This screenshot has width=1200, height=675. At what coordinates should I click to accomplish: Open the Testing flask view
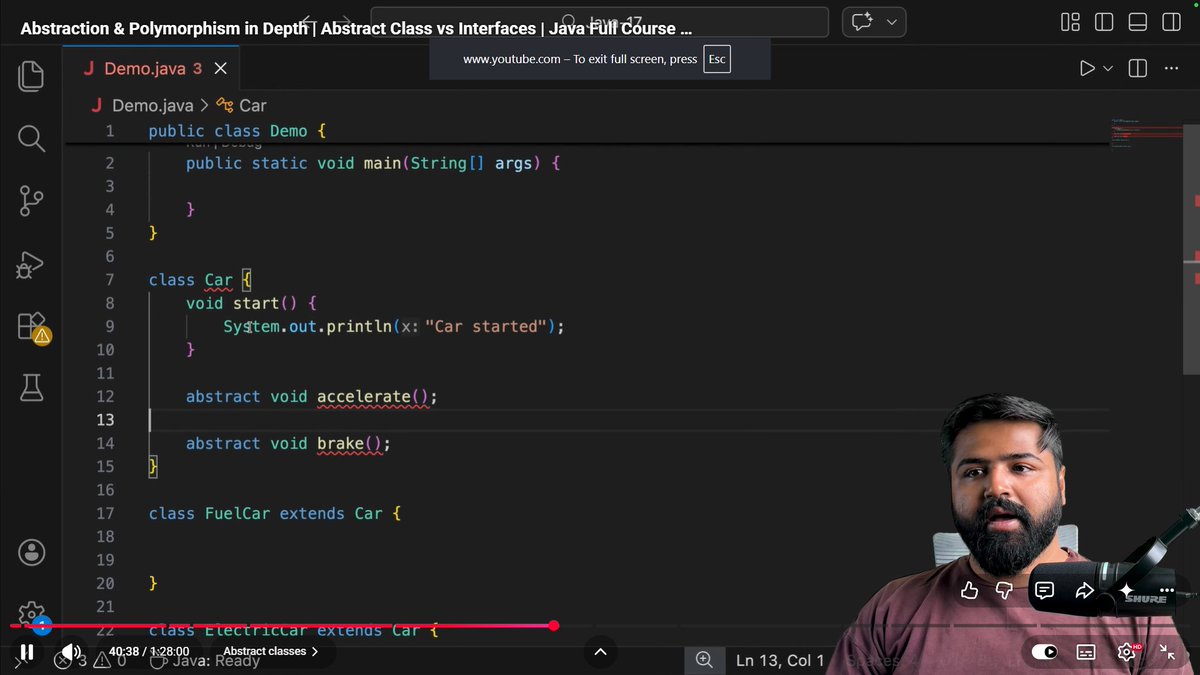pyautogui.click(x=31, y=389)
